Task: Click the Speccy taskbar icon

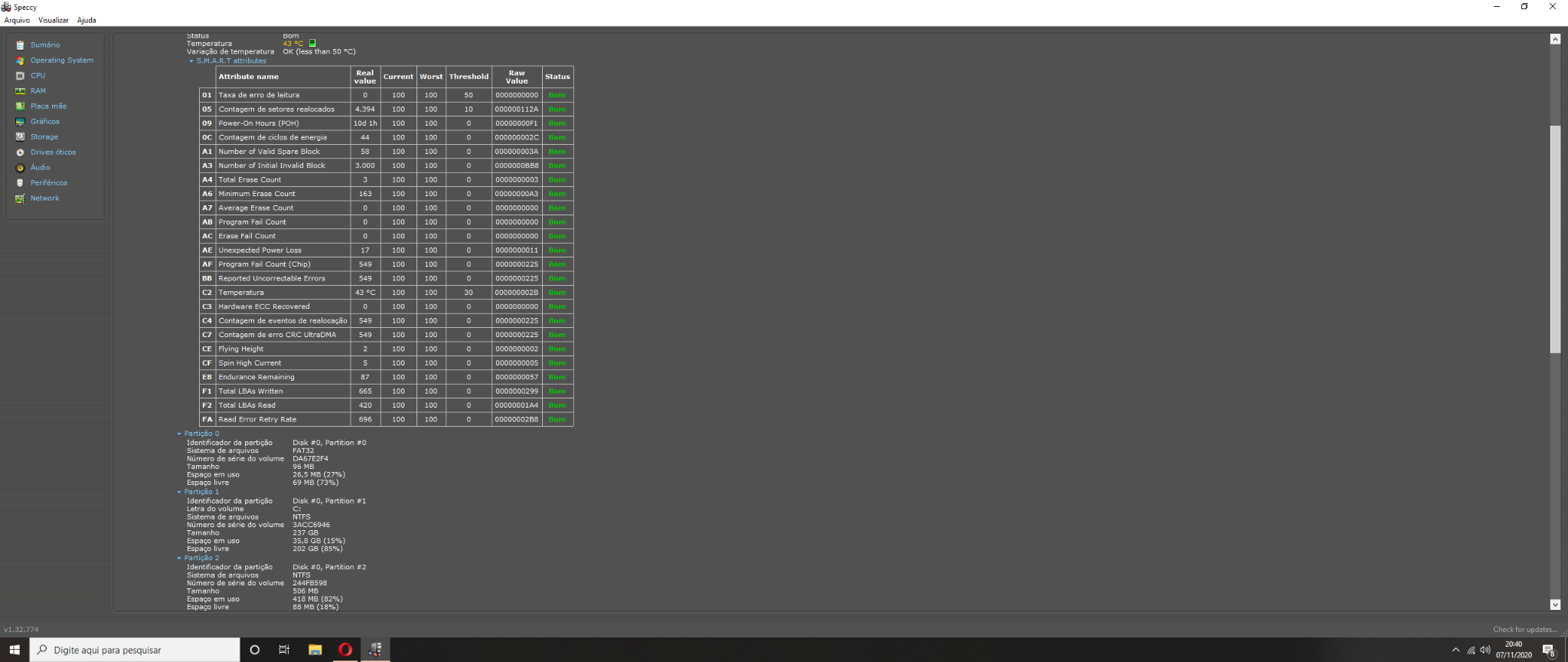Action: (x=376, y=650)
